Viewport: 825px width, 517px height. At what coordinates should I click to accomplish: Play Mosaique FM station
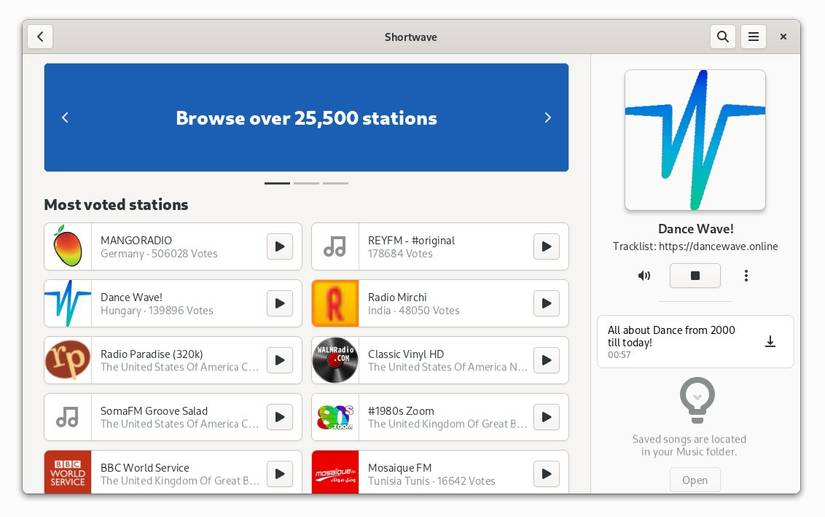547,474
